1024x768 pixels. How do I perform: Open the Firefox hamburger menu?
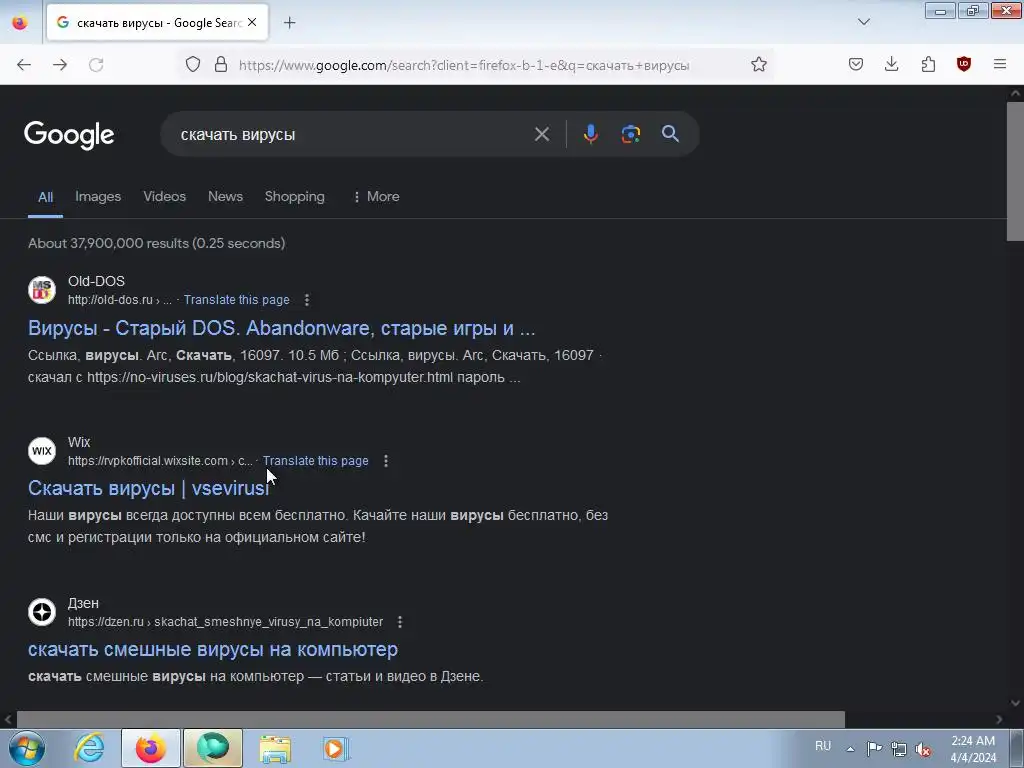tap(1000, 65)
